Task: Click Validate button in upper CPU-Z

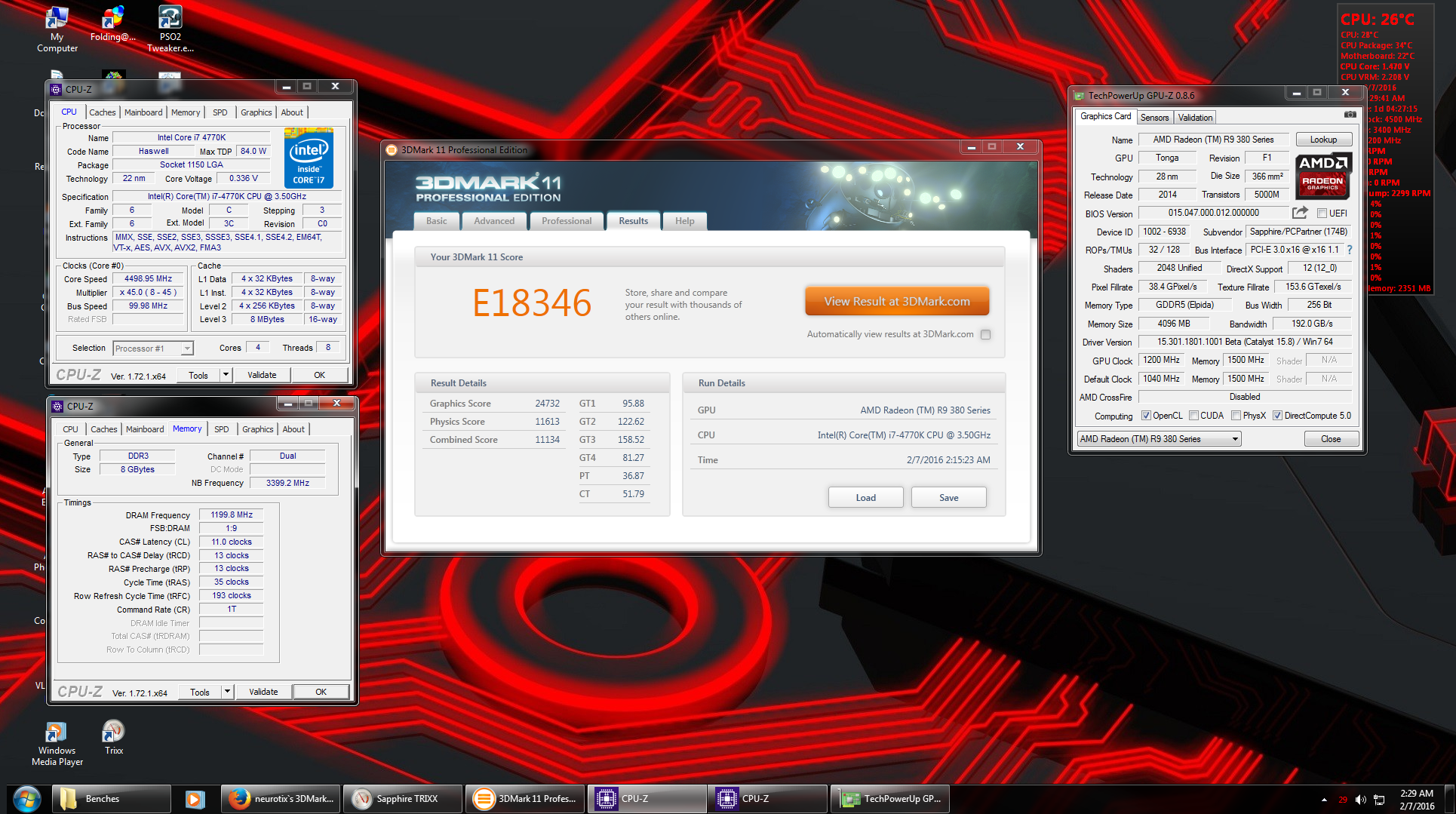Action: [x=262, y=375]
